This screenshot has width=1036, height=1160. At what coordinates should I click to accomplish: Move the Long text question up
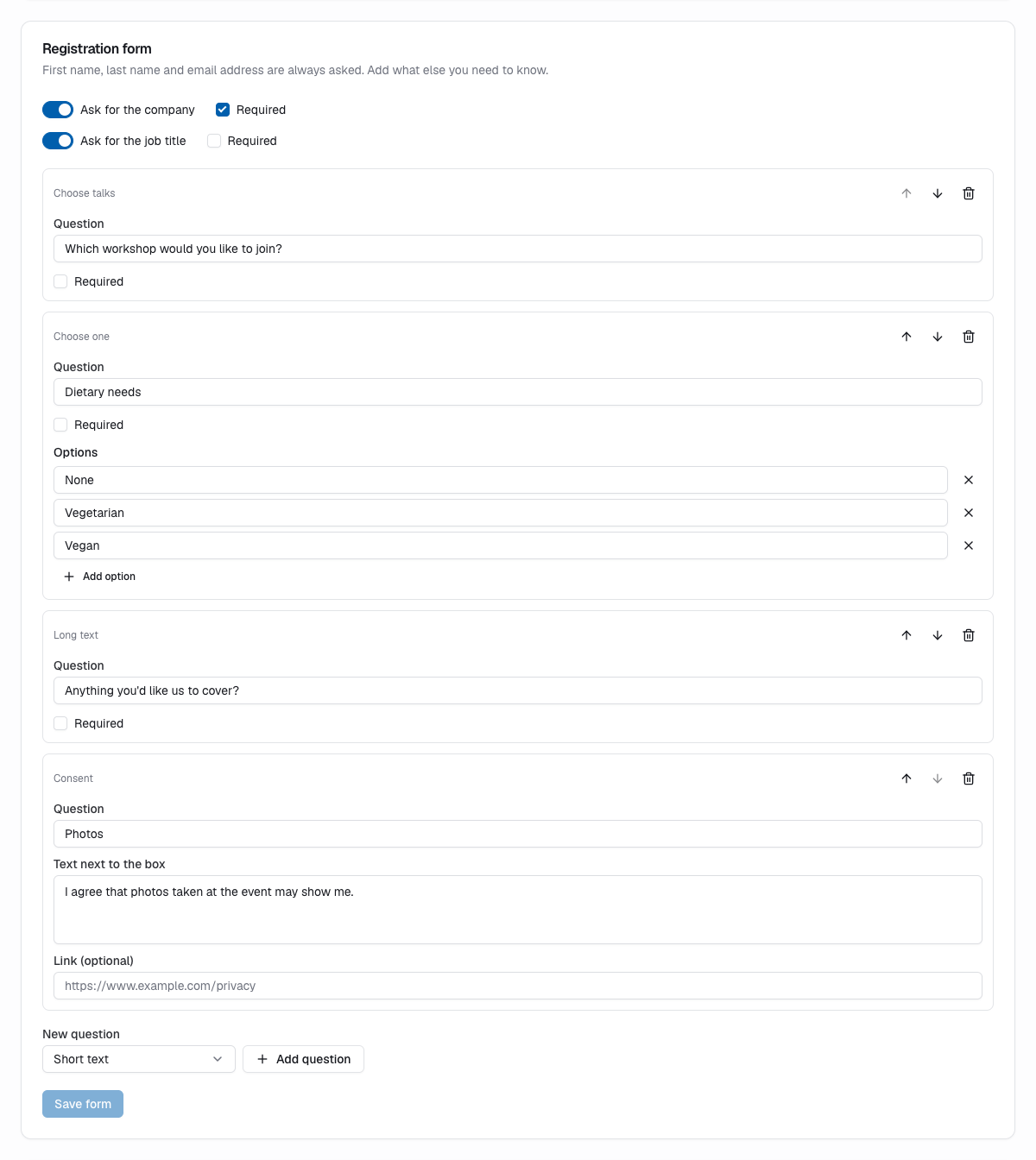[x=906, y=635]
